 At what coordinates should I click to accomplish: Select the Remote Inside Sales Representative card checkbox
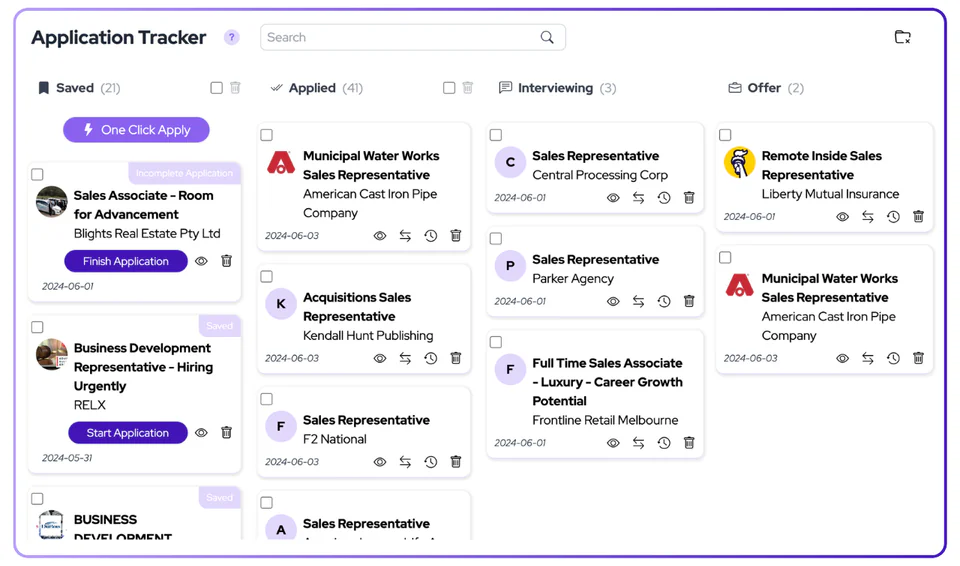725,135
